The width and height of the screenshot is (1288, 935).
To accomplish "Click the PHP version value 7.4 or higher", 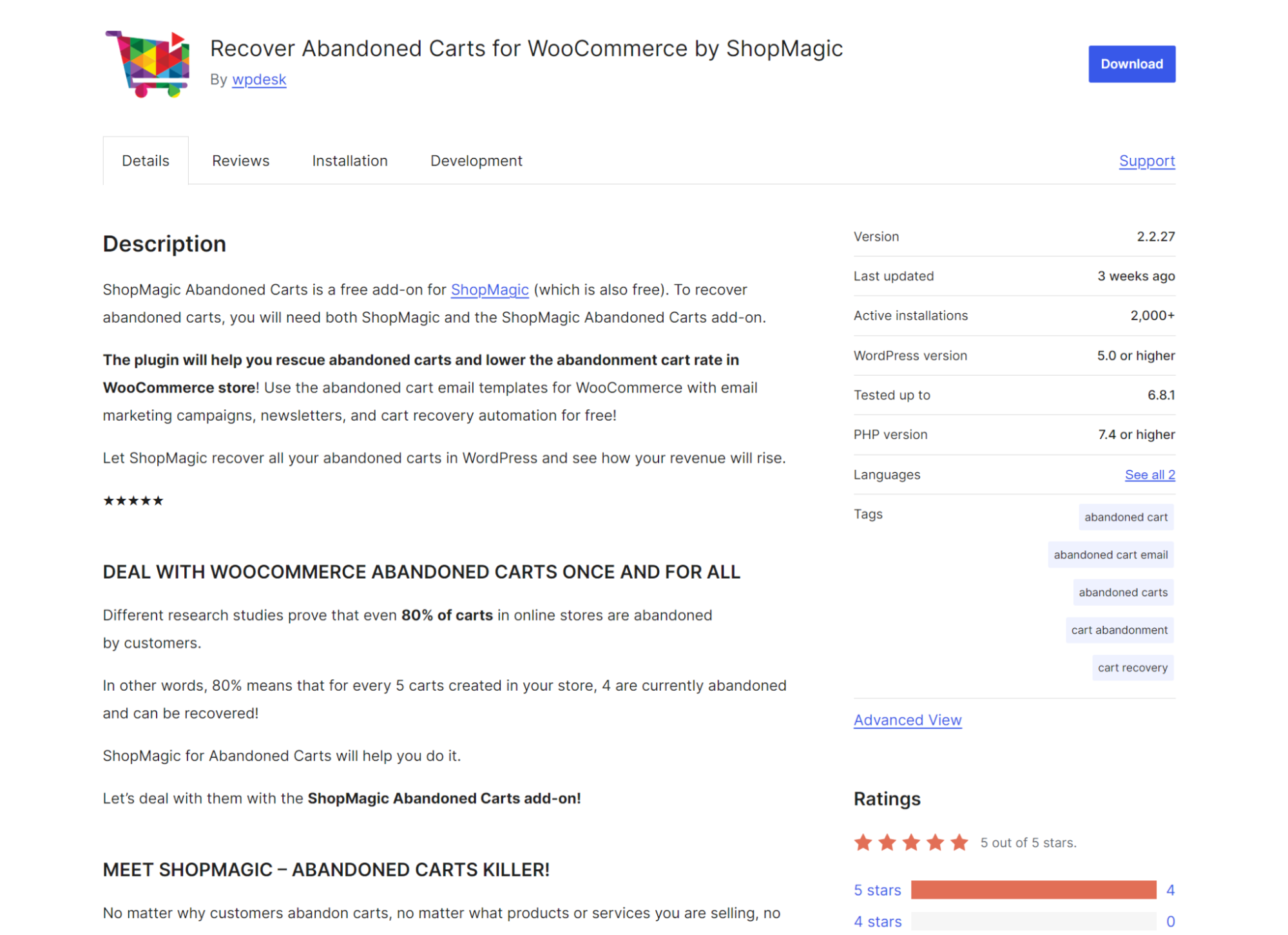I will 1136,434.
